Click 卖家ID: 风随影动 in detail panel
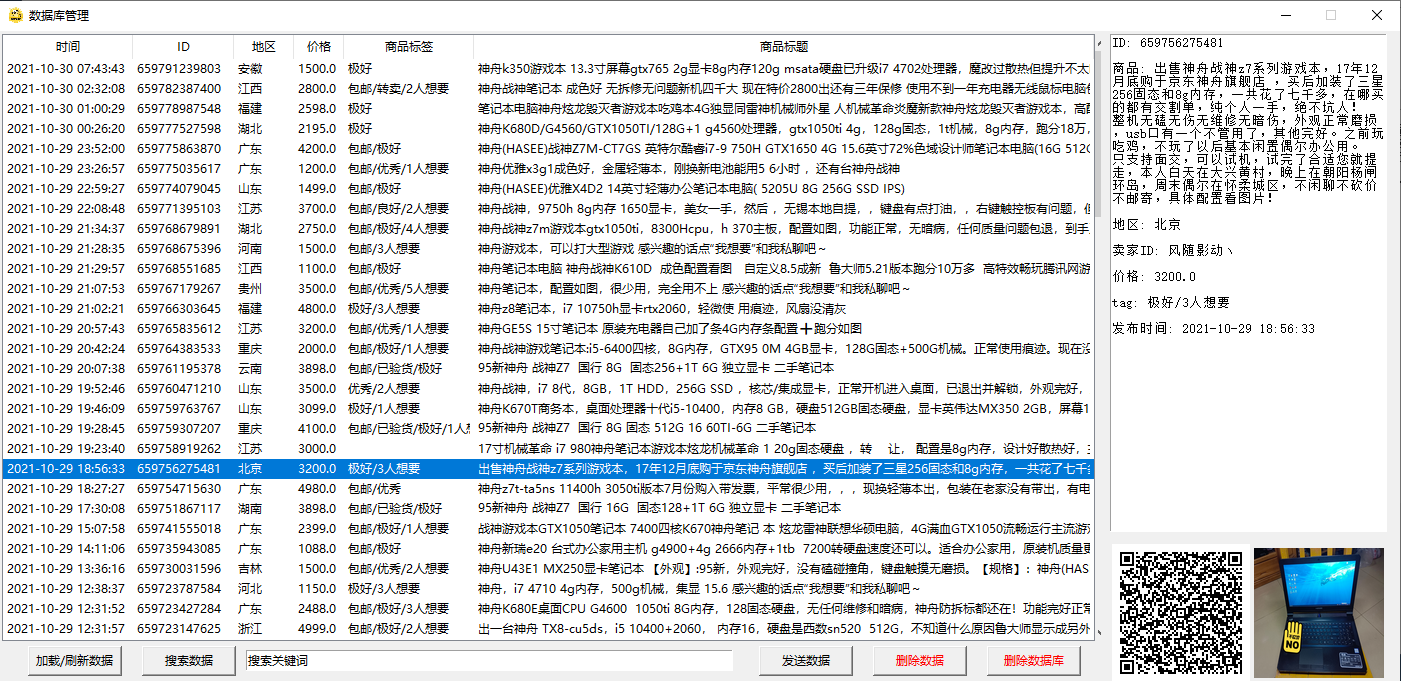Screen dimensions: 1401x681 tap(1172, 250)
